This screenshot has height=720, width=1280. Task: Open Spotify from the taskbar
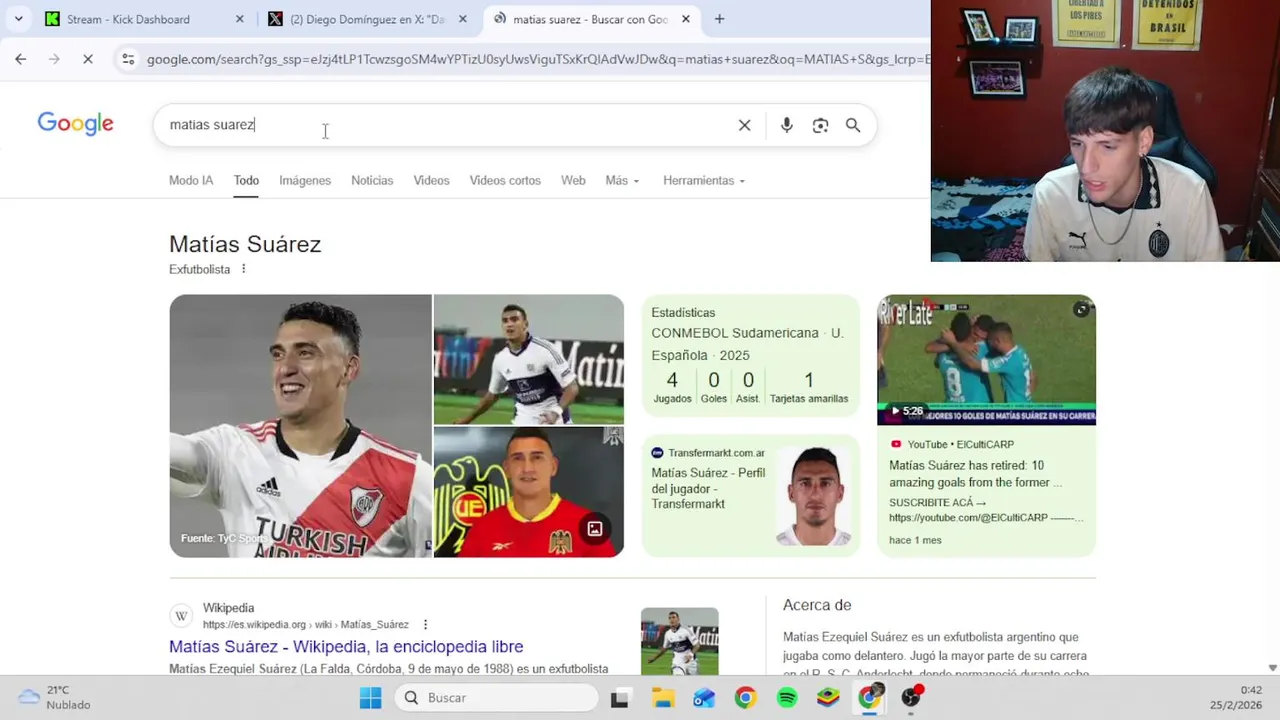click(787, 698)
